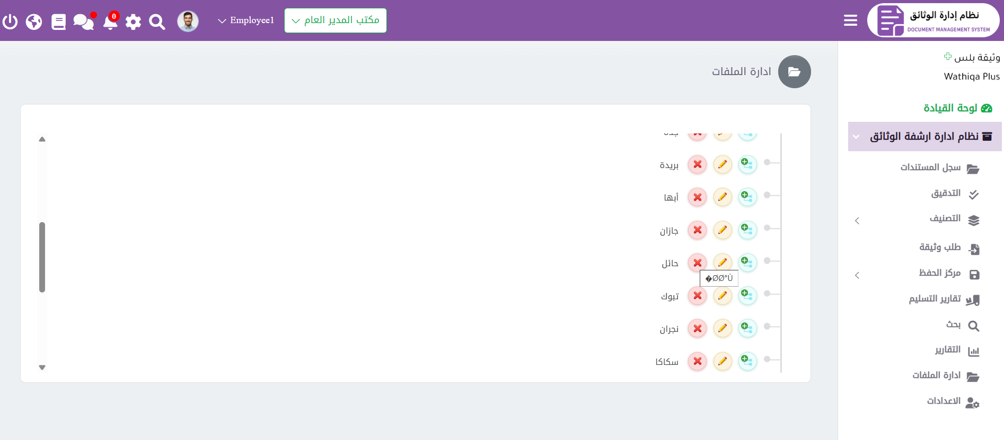Open the Employee1 user dropdown

[245, 21]
